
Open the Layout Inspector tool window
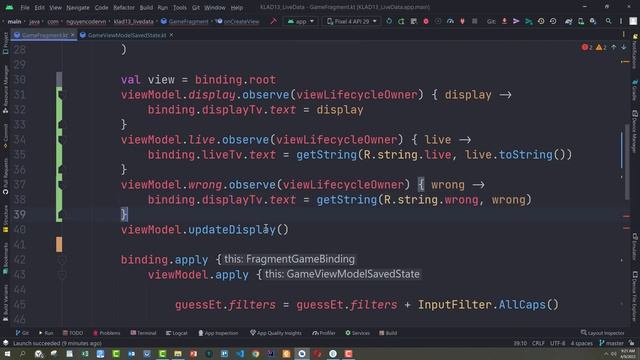pyautogui.click(x=602, y=333)
